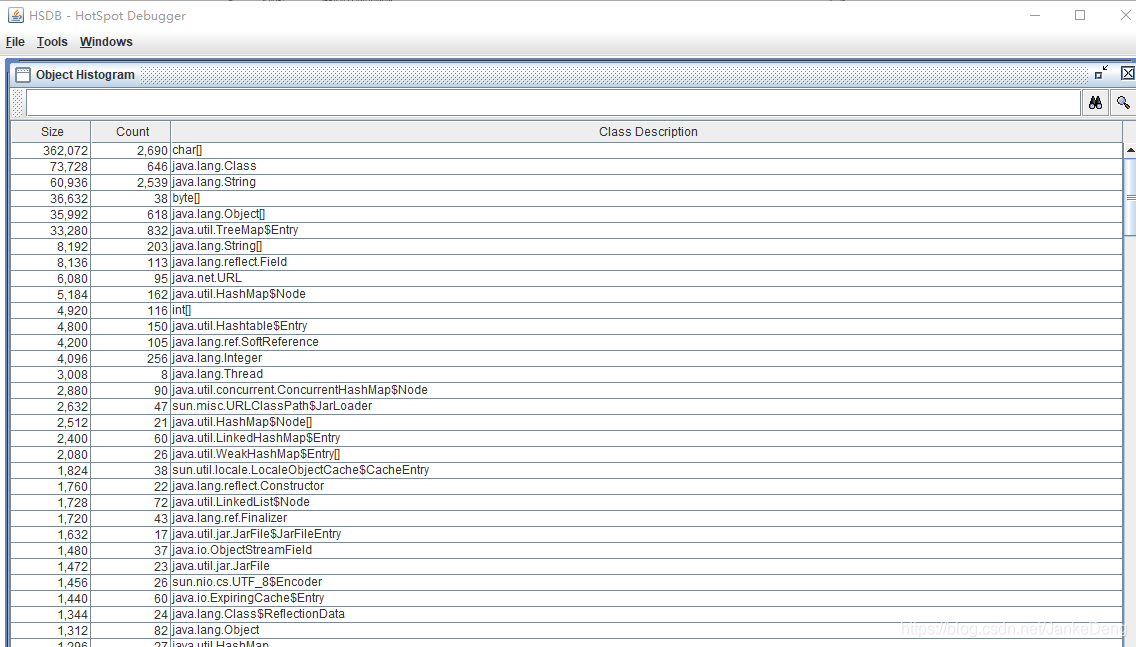Select the byte[] row

coord(567,198)
